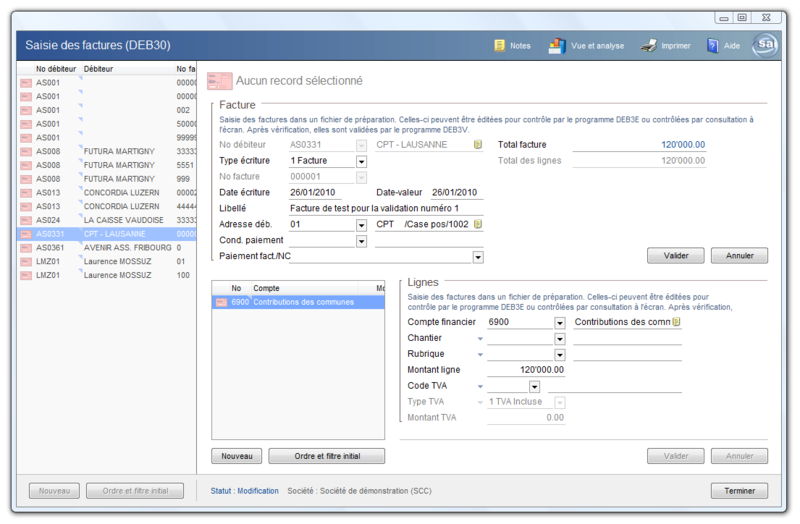Image resolution: width=800 pixels, height=524 pixels.
Task: Click Nouveau below the lines list
Action: (236, 456)
